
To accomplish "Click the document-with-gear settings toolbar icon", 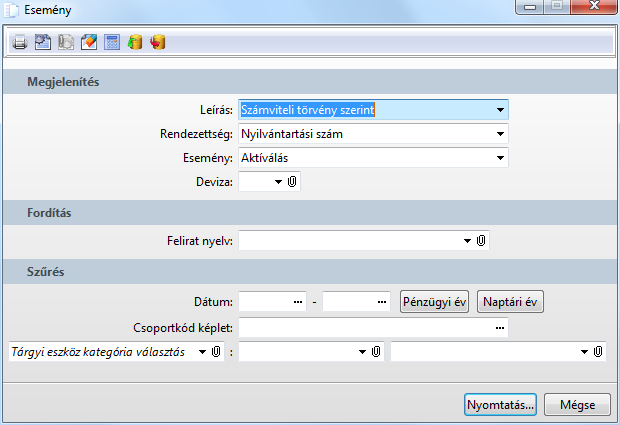I will click(x=43, y=42).
